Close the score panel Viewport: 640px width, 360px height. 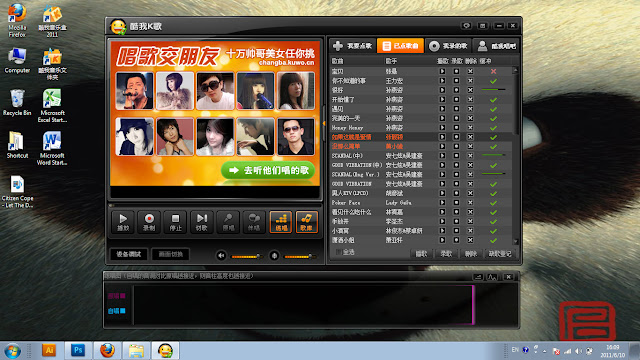click(x=509, y=277)
